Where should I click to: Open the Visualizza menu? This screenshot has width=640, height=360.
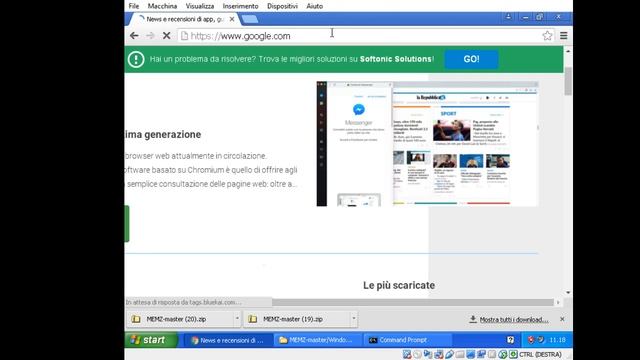(x=200, y=6)
